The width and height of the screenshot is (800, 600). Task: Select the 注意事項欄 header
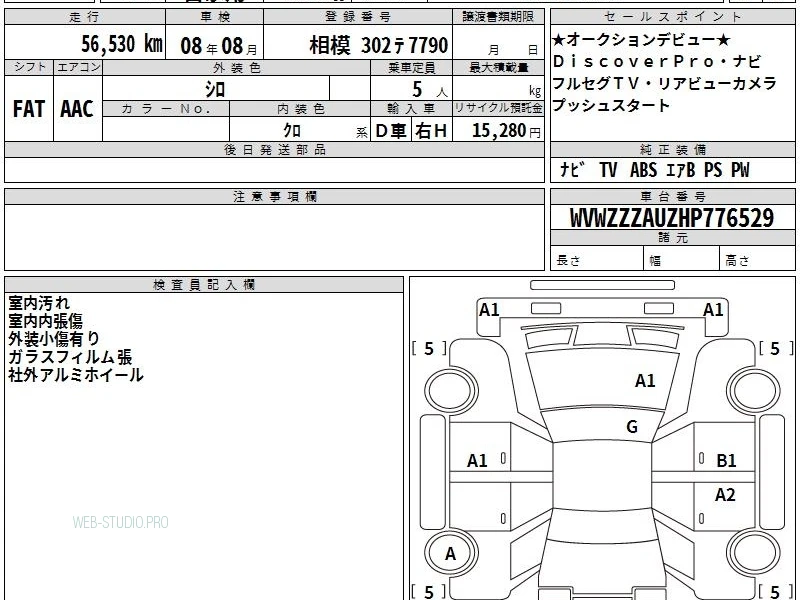(274, 196)
